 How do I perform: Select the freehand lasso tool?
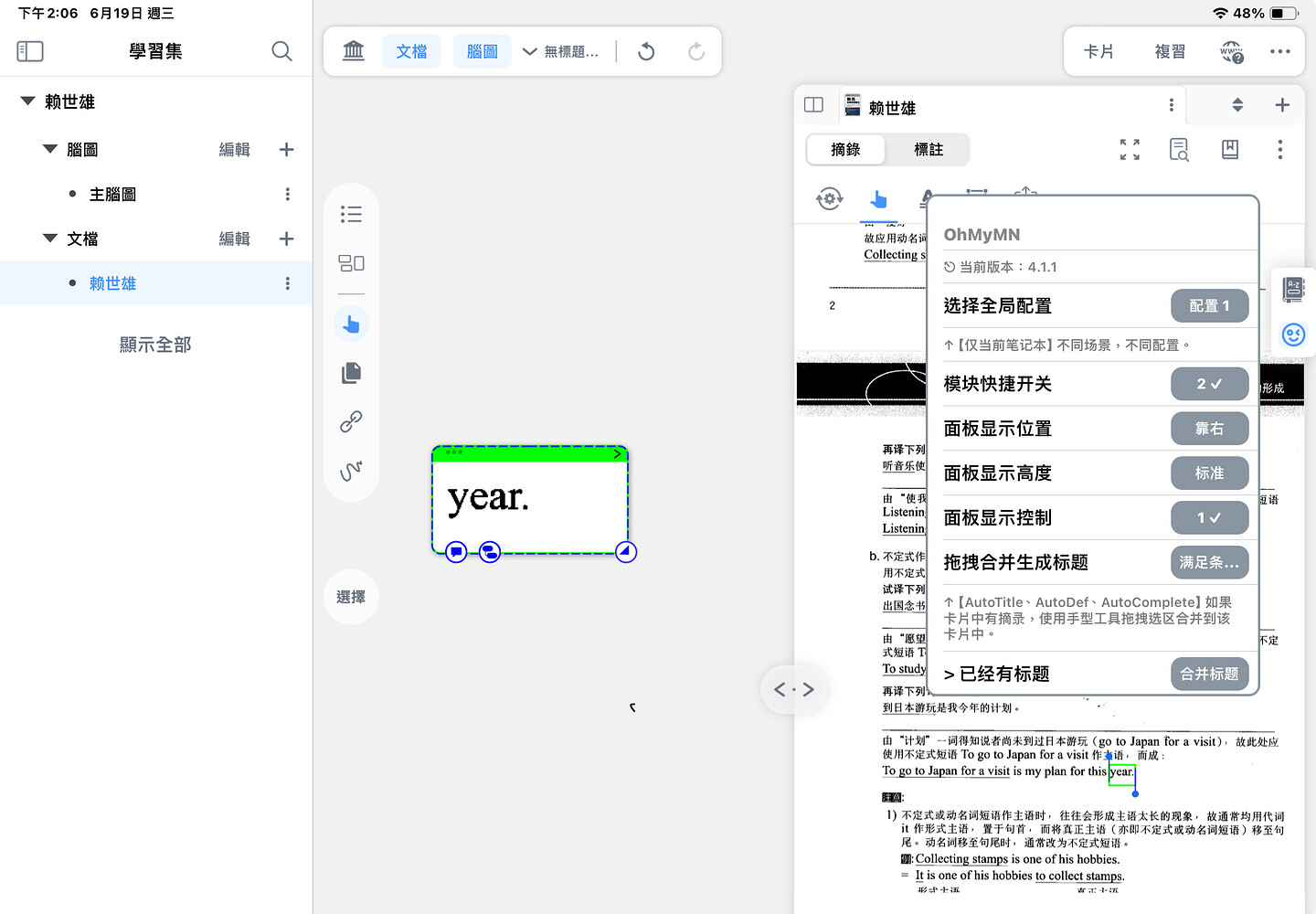tap(351, 470)
